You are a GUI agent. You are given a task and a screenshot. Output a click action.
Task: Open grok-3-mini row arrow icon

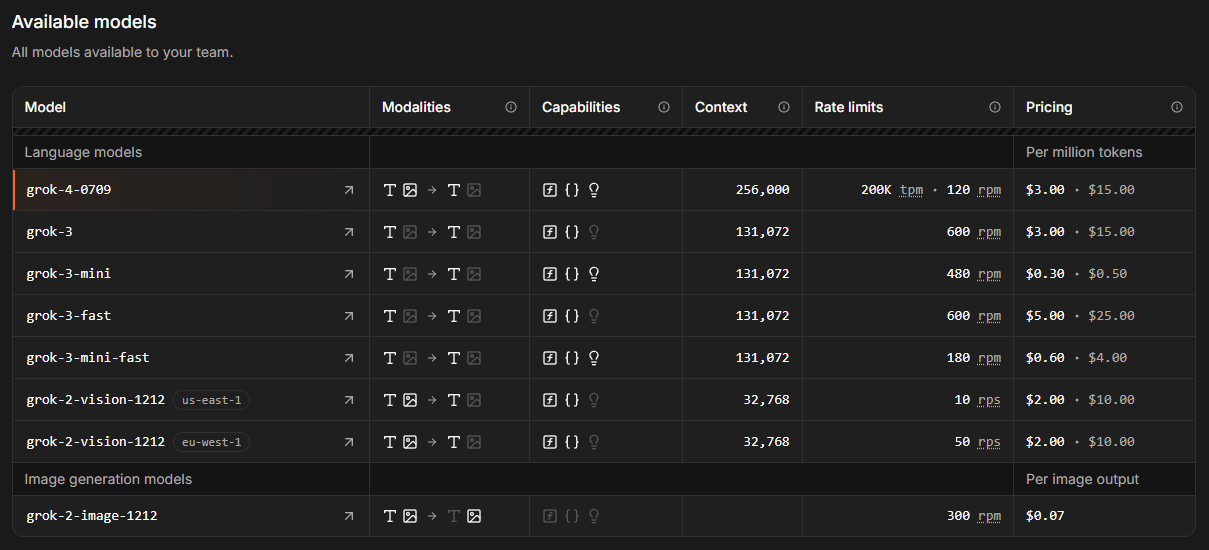click(348, 274)
